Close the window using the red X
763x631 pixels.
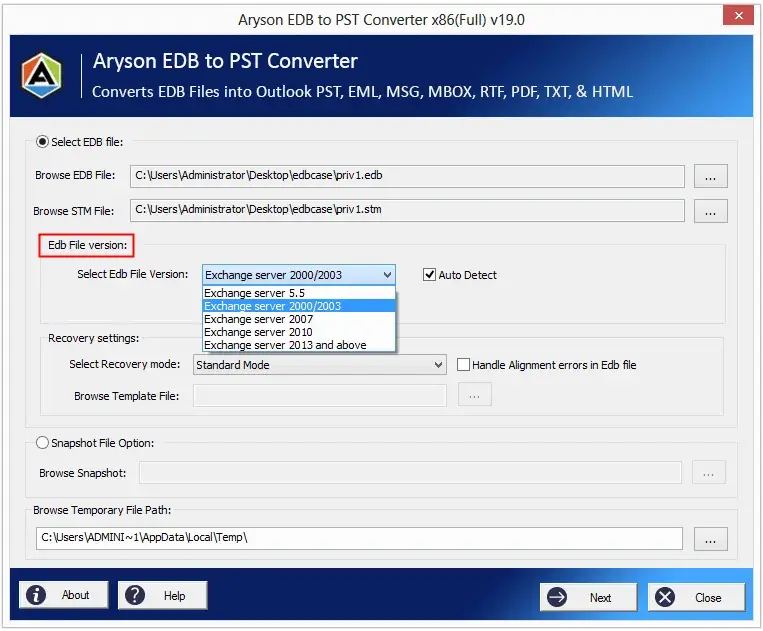pos(738,16)
